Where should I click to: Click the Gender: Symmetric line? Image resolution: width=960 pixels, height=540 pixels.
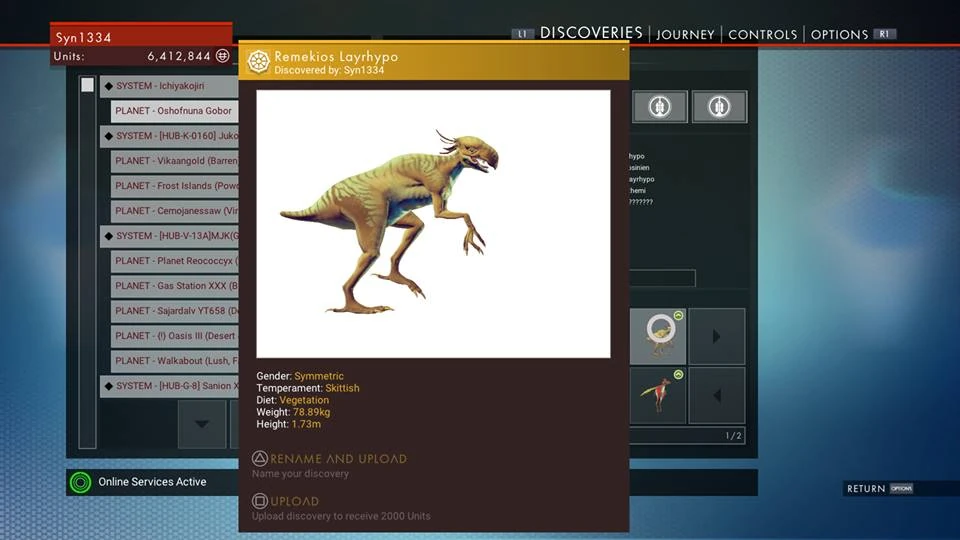click(300, 376)
